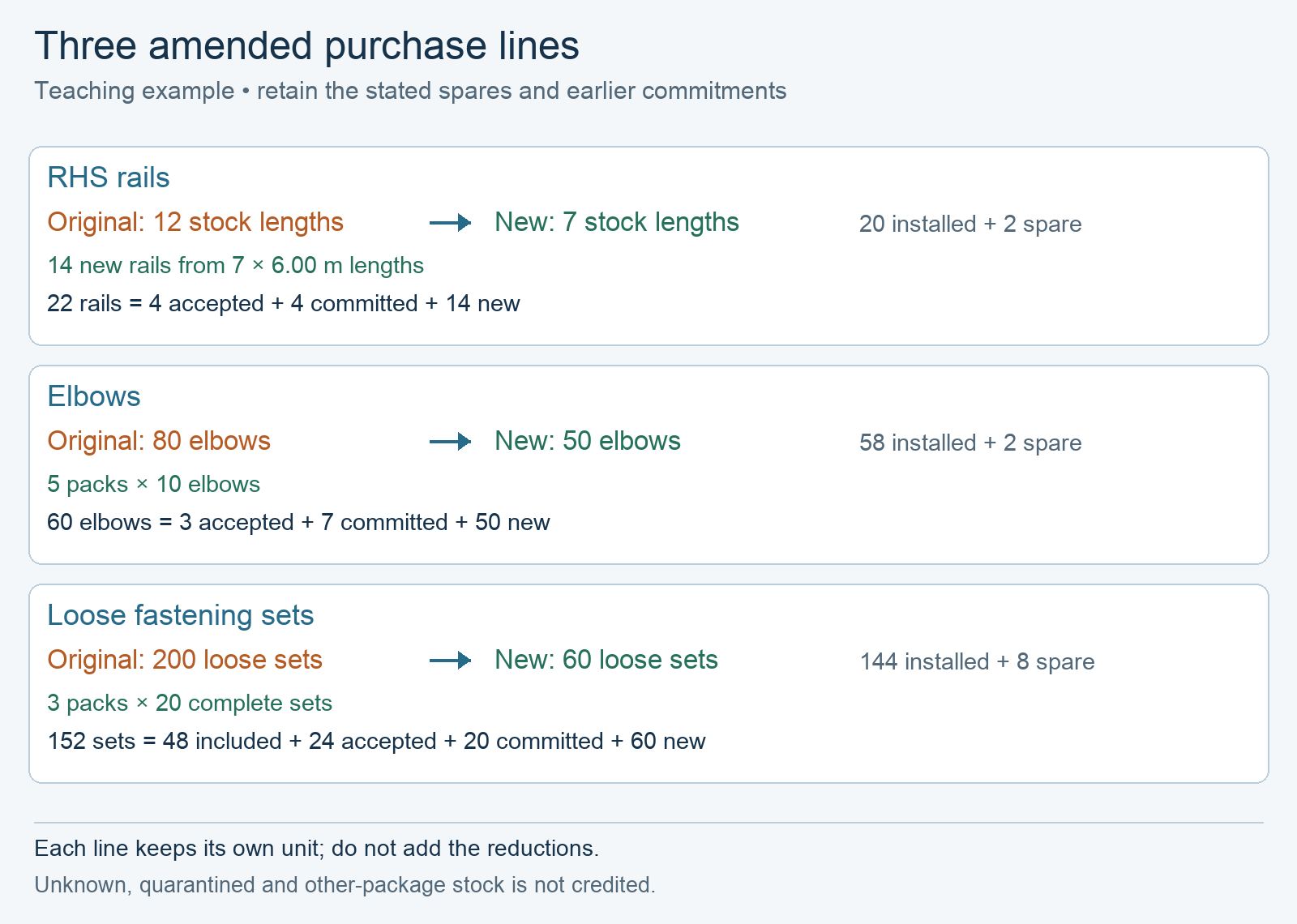Viewport: 1297px width, 924px height.
Task: Select "Original: 200 loose sets" text
Action: [185, 660]
